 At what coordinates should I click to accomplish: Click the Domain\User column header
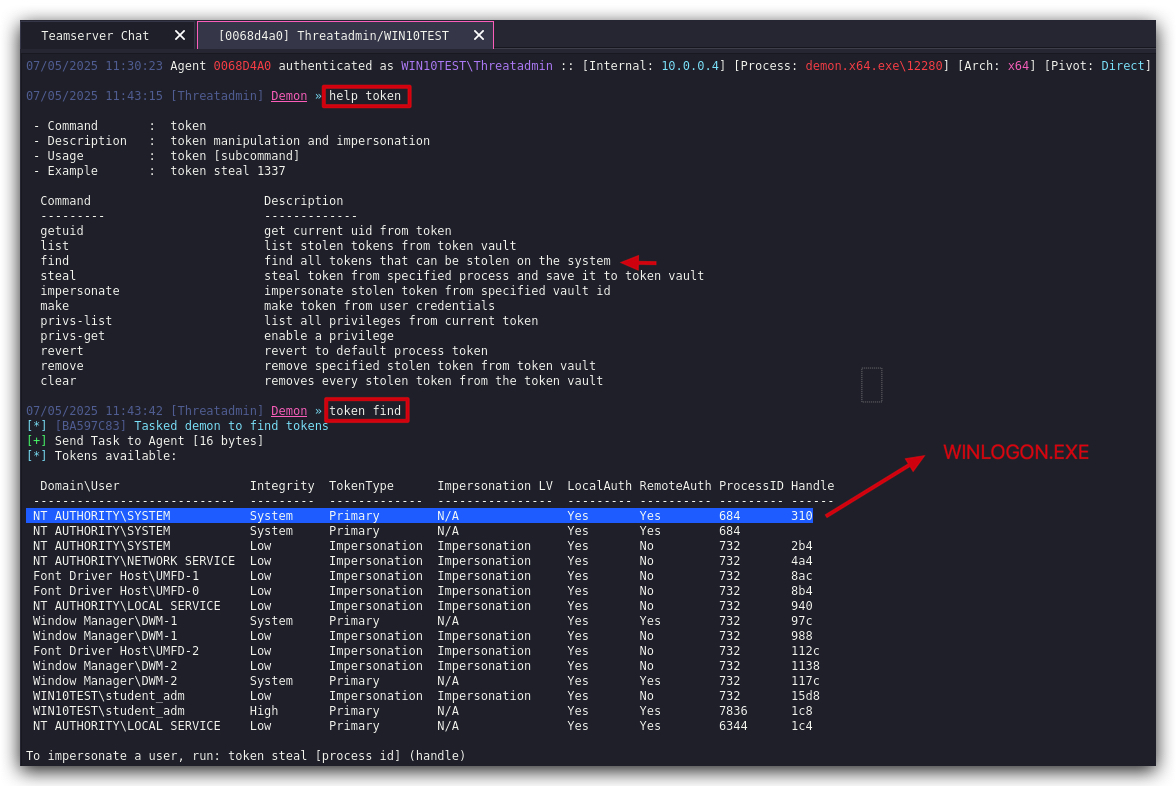pyautogui.click(x=80, y=486)
